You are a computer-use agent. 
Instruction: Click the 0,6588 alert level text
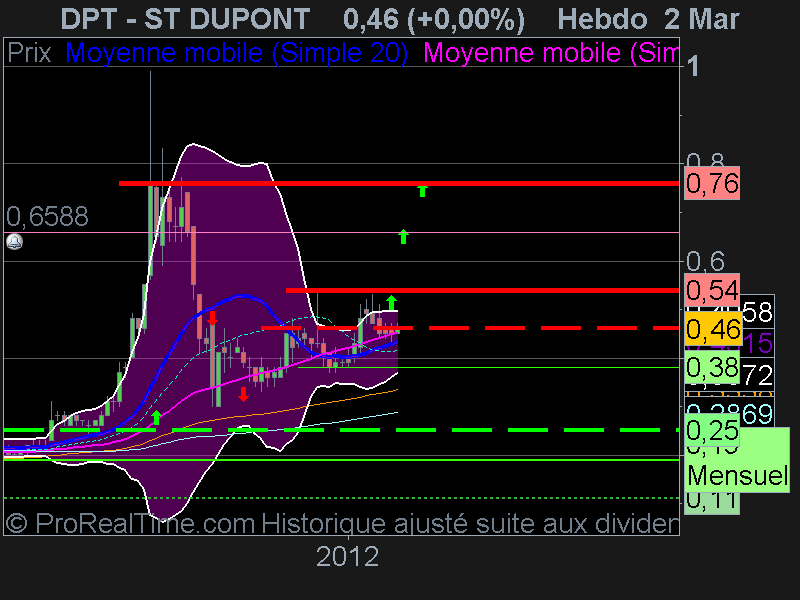point(47,216)
